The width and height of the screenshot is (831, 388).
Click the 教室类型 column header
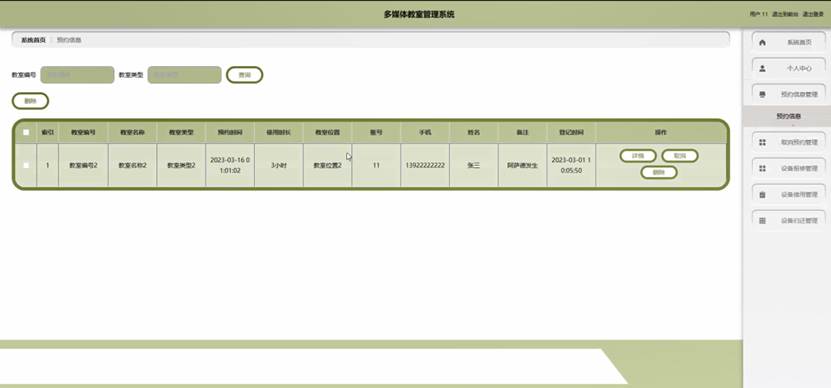coord(181,133)
